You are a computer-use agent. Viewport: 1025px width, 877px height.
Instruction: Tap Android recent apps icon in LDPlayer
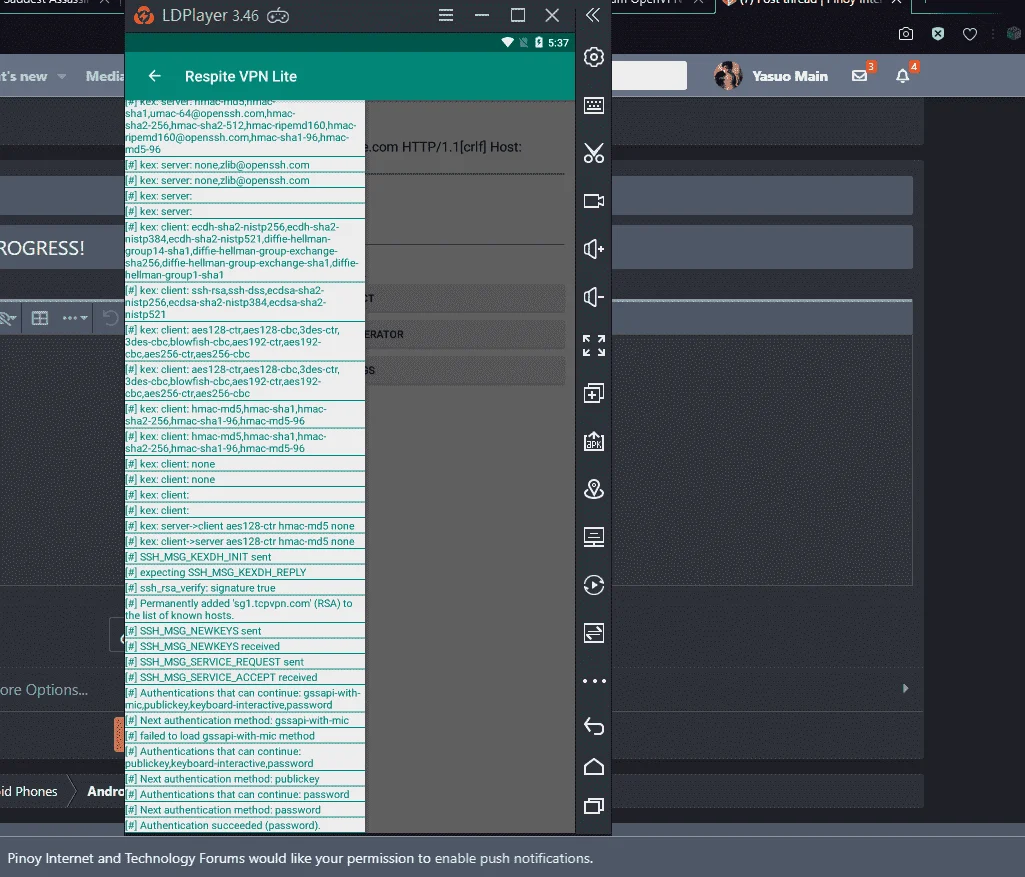coord(594,806)
